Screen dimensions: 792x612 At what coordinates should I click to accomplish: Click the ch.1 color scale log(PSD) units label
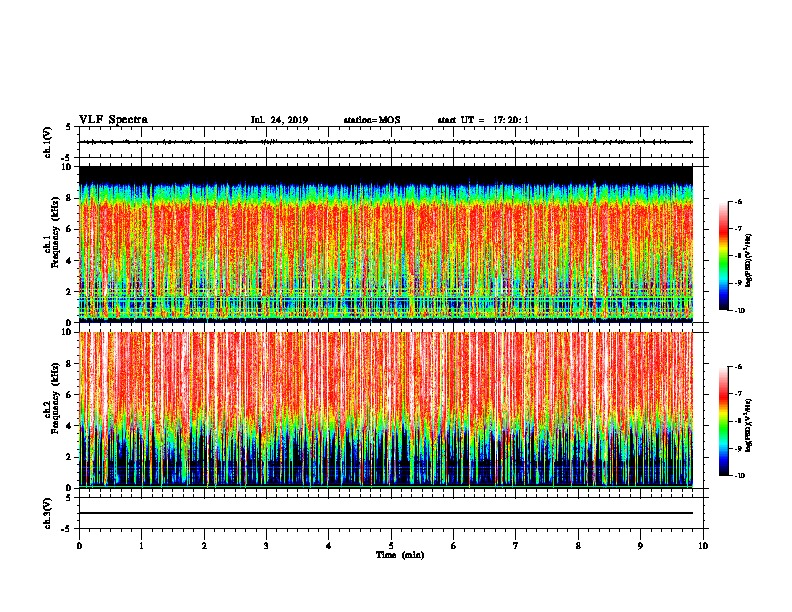click(x=749, y=260)
